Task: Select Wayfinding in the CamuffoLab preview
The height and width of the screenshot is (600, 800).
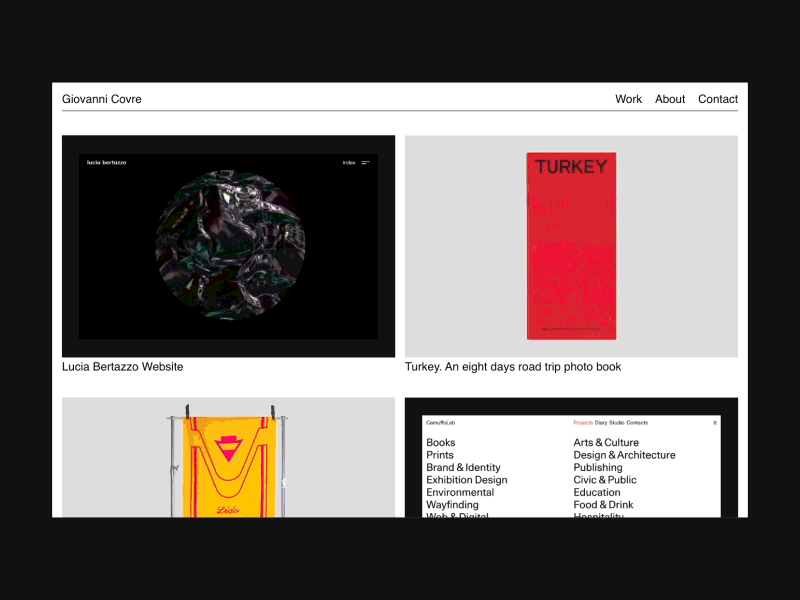Action: tap(453, 505)
